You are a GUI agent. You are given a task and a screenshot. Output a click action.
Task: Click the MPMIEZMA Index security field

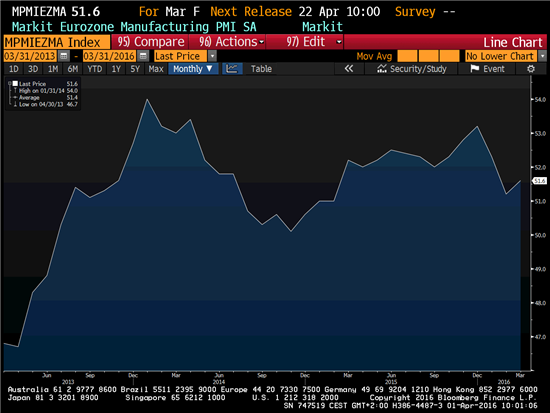(x=57, y=42)
